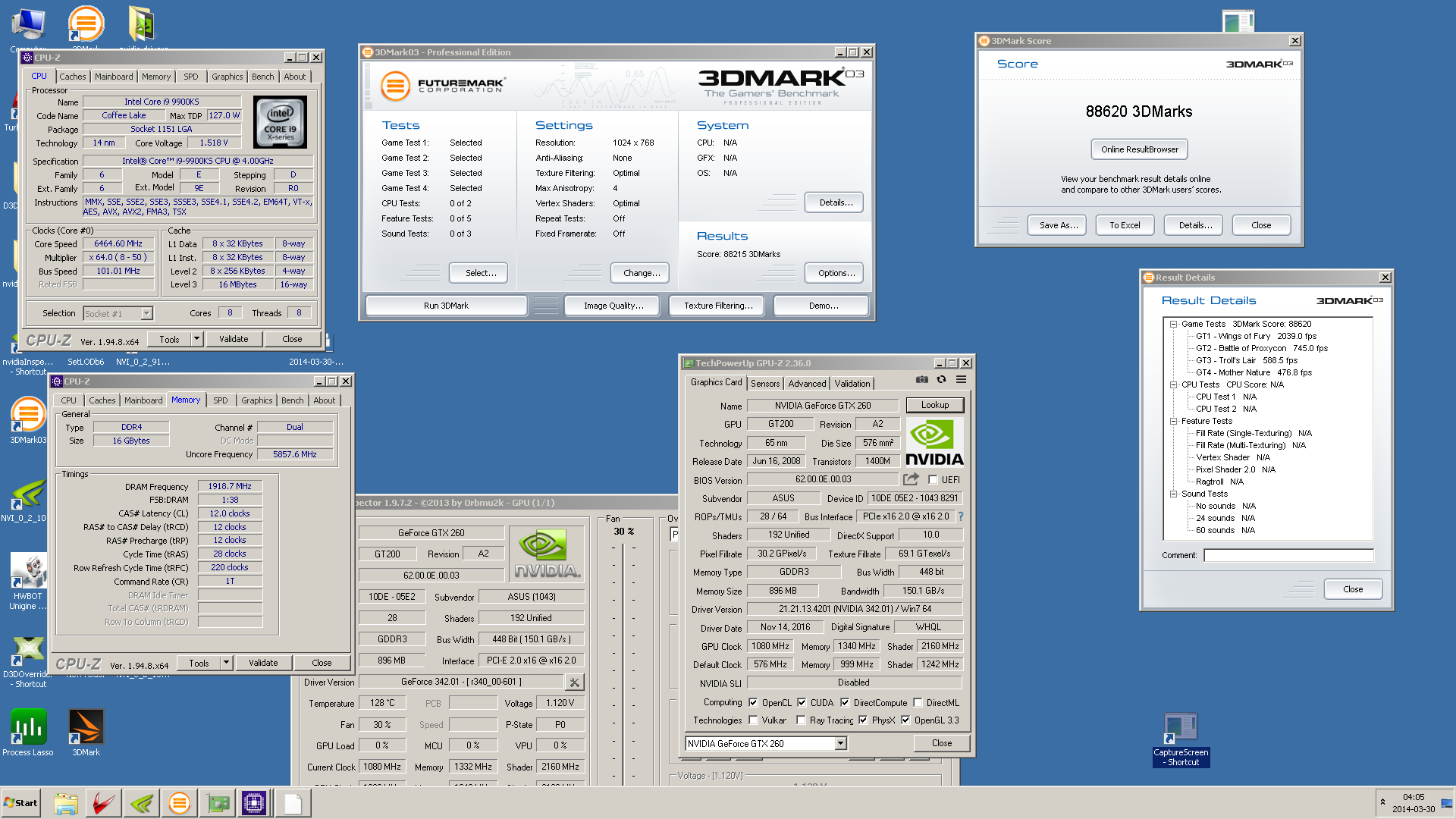The width and height of the screenshot is (1456, 819).
Task: Click Image Quality... button in 3DMark03
Action: pyautogui.click(x=613, y=306)
